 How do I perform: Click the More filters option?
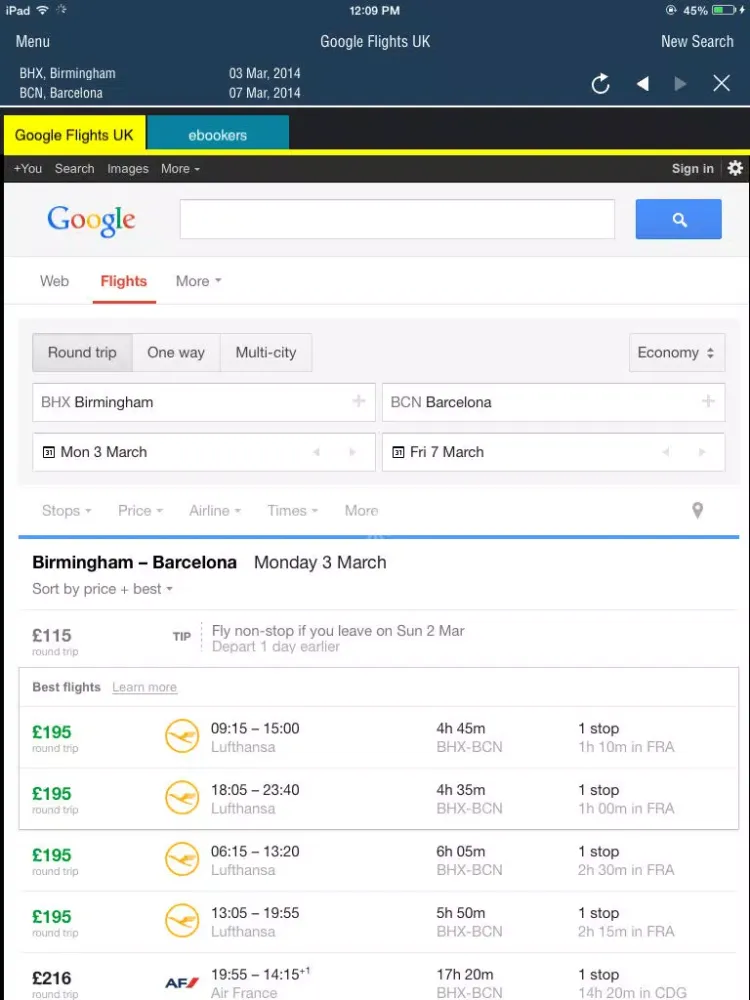361,510
